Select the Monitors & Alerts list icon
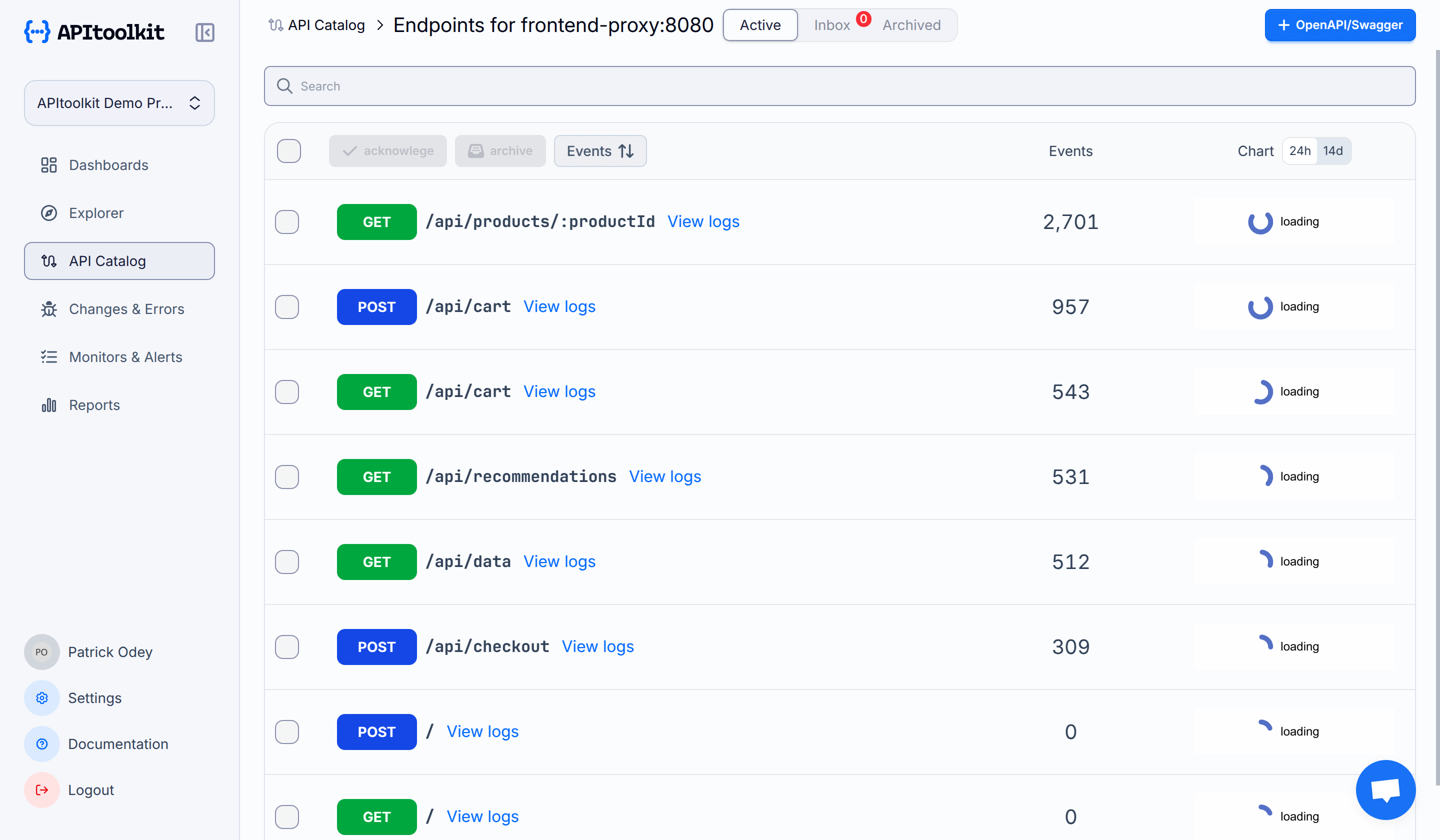1440x840 pixels. [49, 356]
